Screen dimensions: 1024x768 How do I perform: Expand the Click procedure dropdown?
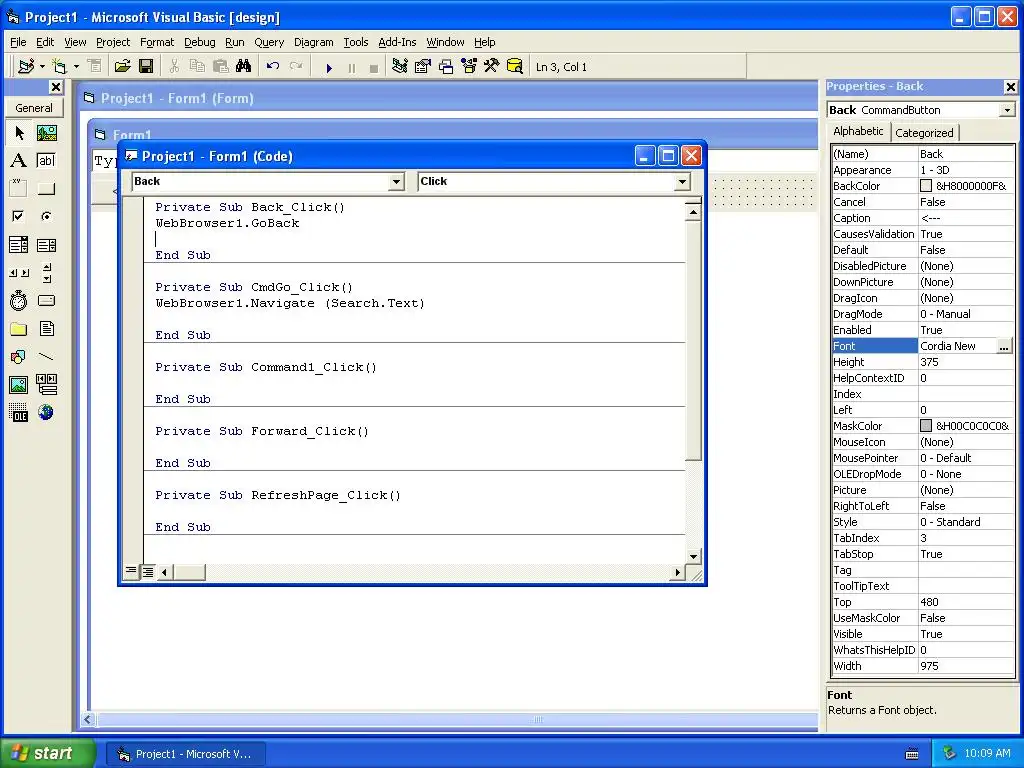[x=682, y=182]
